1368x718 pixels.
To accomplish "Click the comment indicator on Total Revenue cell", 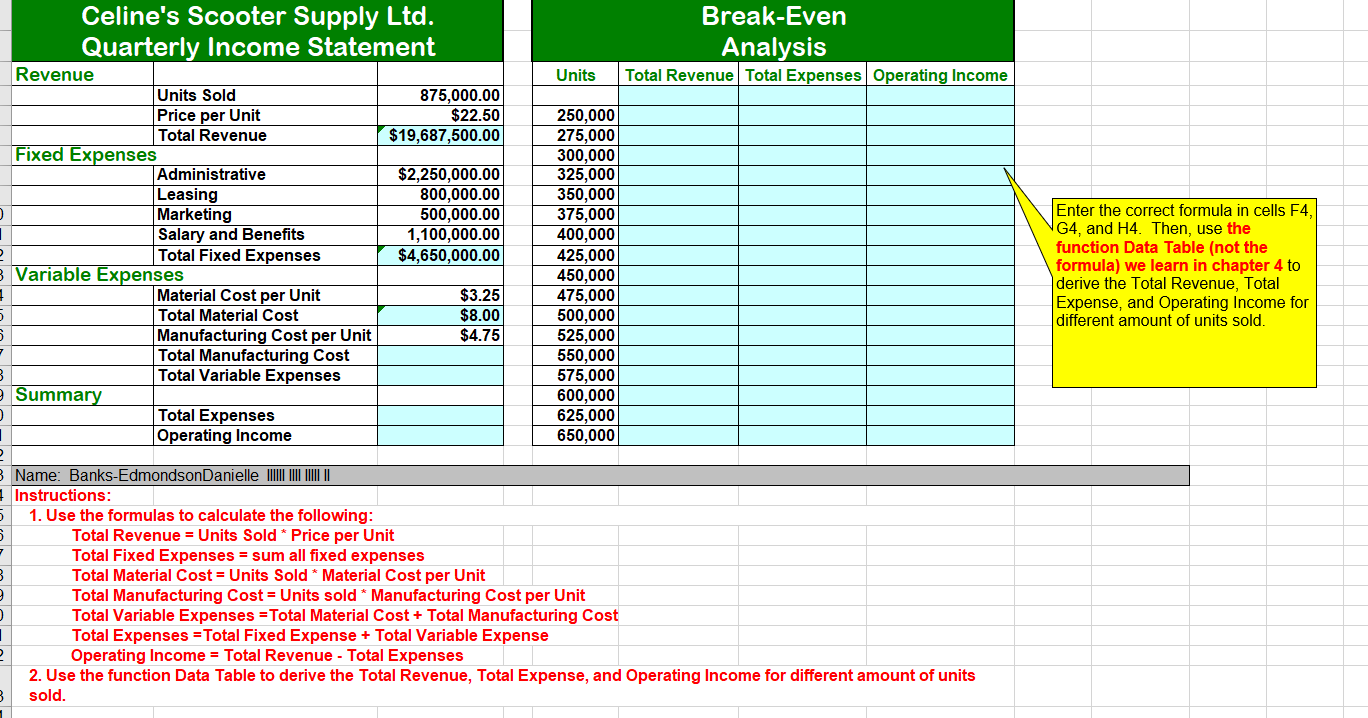I will [x=381, y=130].
